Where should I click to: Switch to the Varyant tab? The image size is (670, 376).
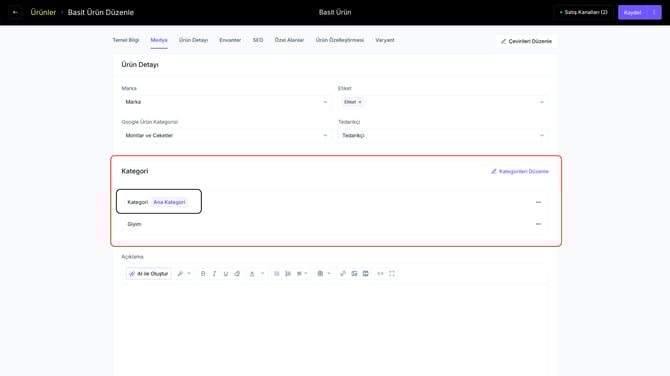pos(385,40)
